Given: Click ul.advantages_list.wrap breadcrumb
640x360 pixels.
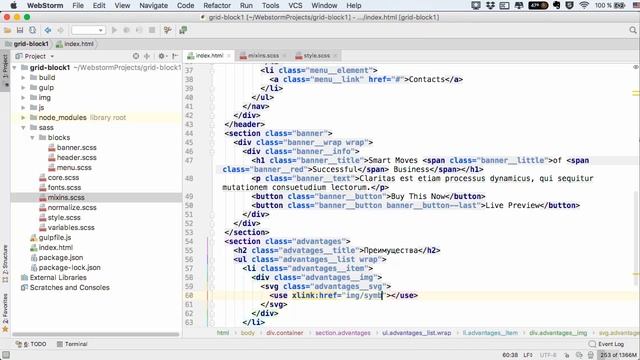Looking at the screenshot, I should 416,333.
